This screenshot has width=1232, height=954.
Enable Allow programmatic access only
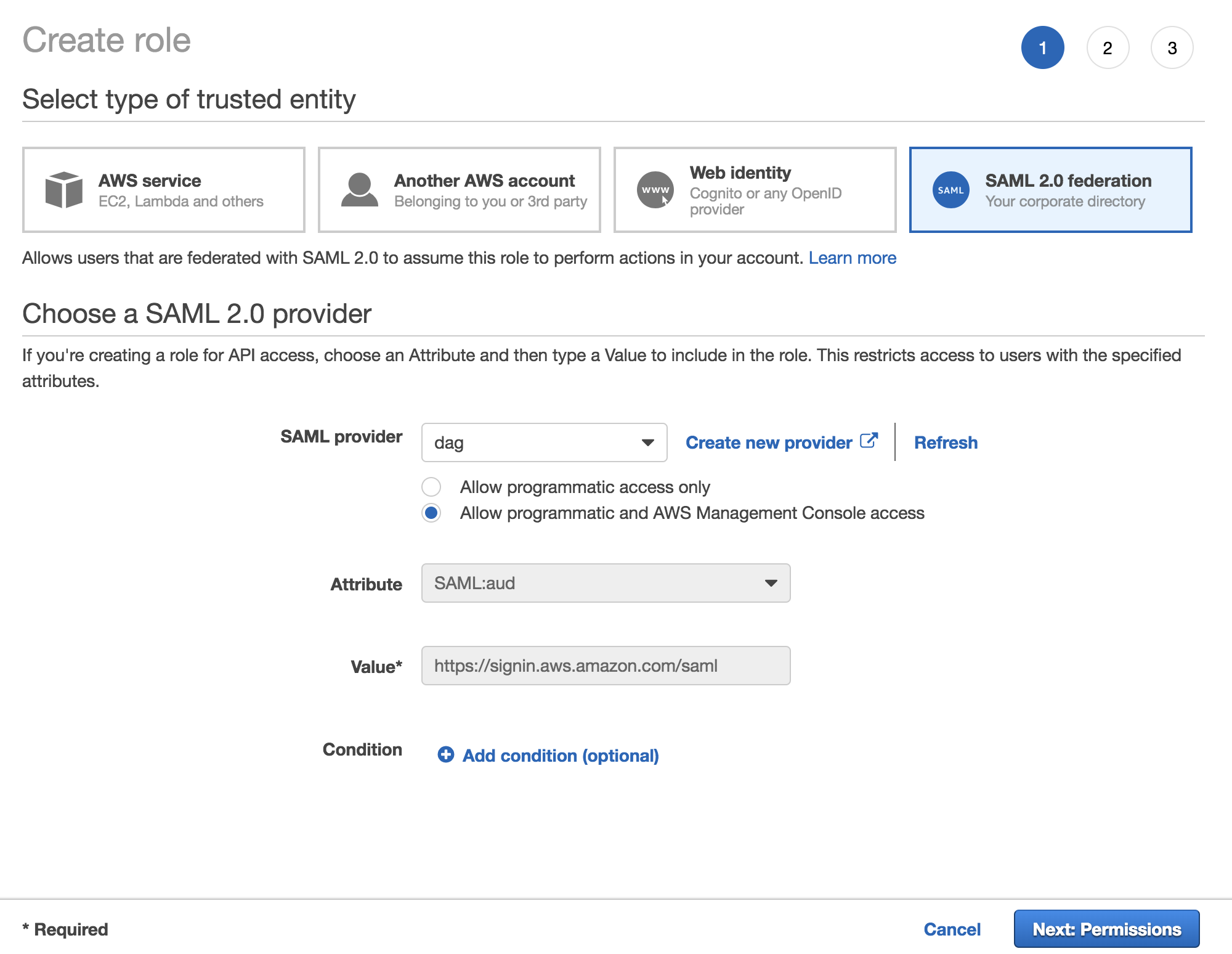[x=431, y=487]
